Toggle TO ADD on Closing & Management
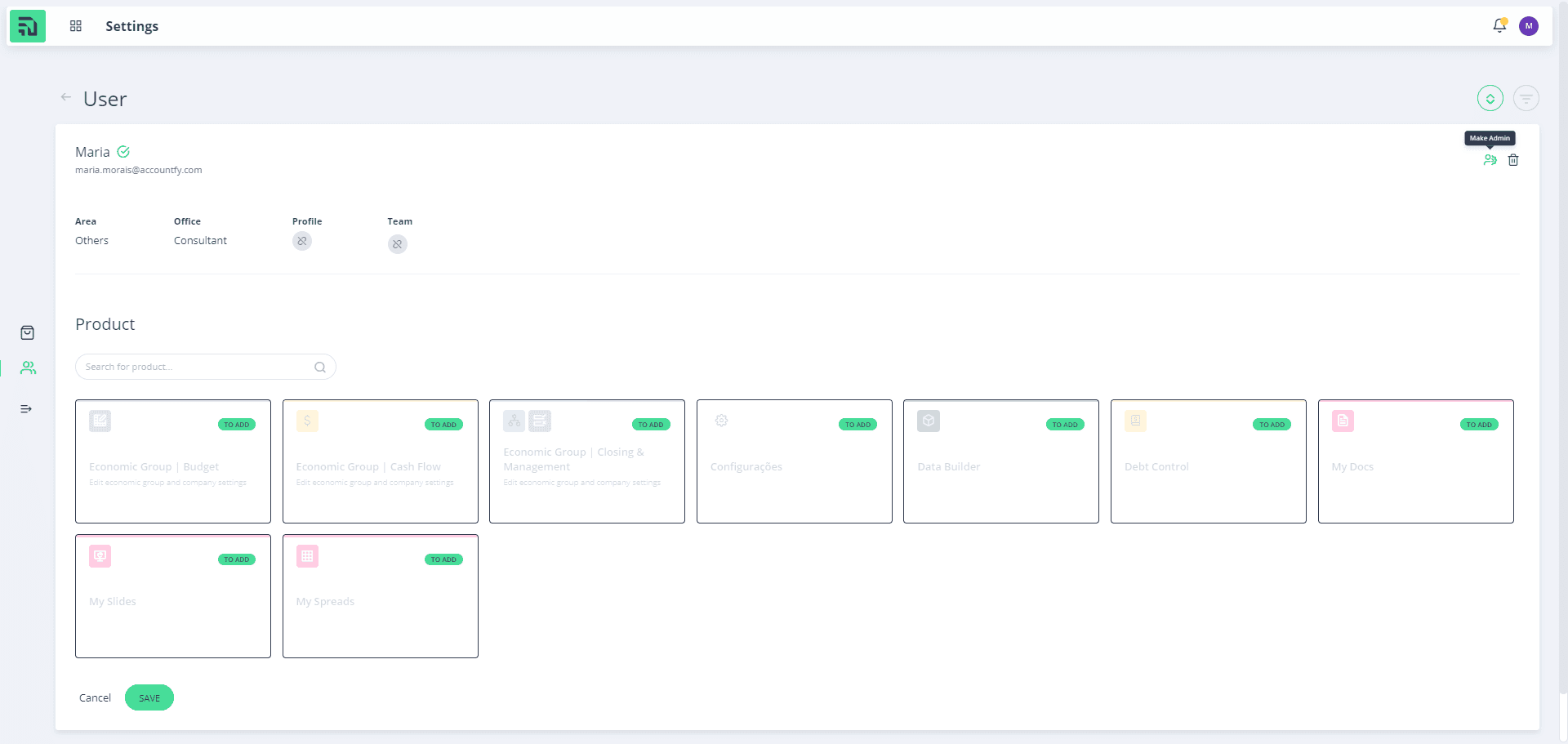The width and height of the screenshot is (1568, 744). [x=651, y=425]
